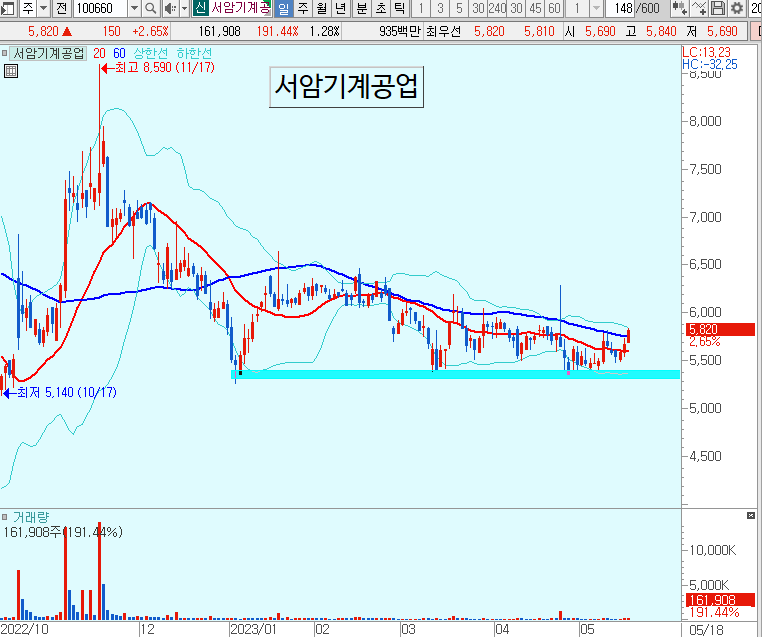
Task: Toggle the square marker before 거래량
Action: pyautogui.click(x=4, y=517)
